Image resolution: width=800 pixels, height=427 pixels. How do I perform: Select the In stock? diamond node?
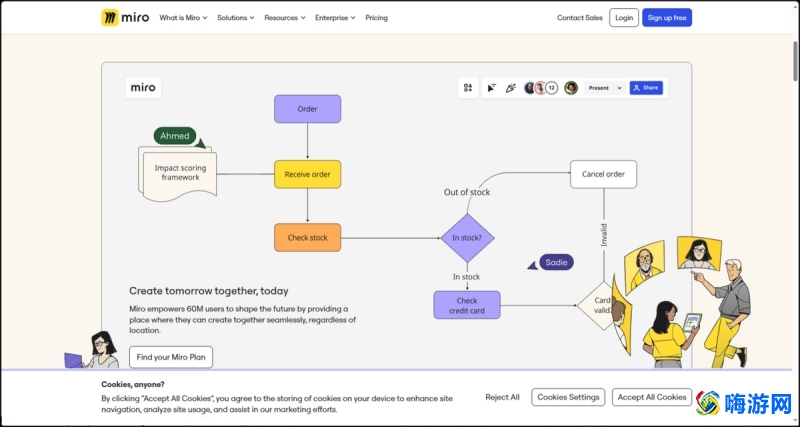point(467,238)
